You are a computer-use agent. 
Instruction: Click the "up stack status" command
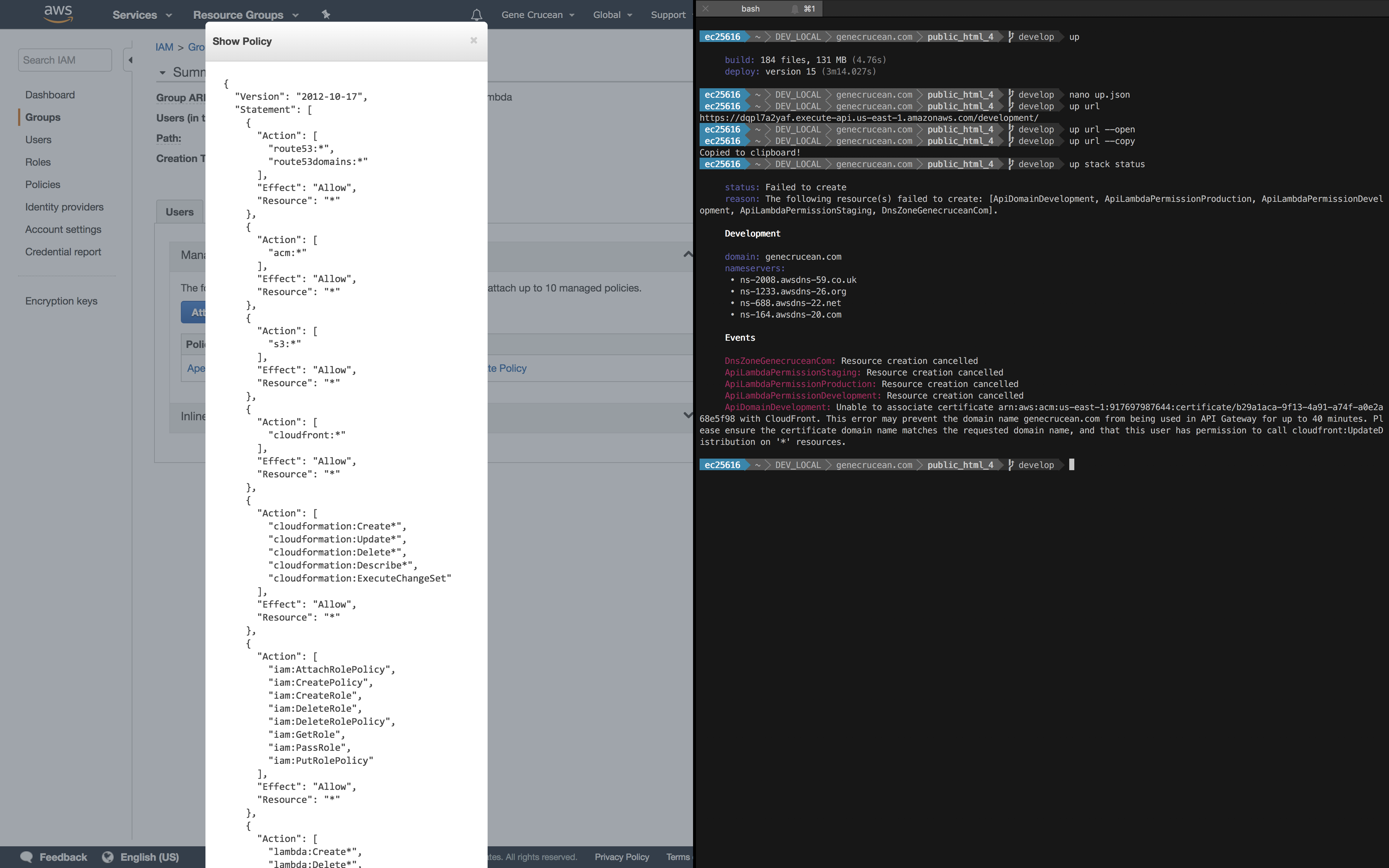(x=1106, y=164)
